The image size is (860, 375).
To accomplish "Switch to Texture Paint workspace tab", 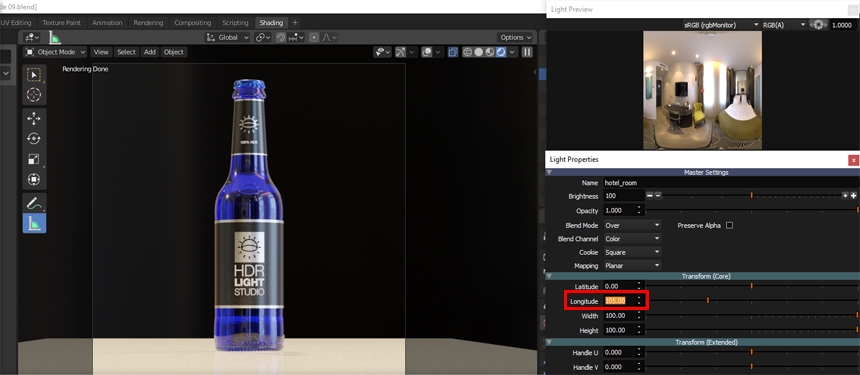I will point(61,22).
